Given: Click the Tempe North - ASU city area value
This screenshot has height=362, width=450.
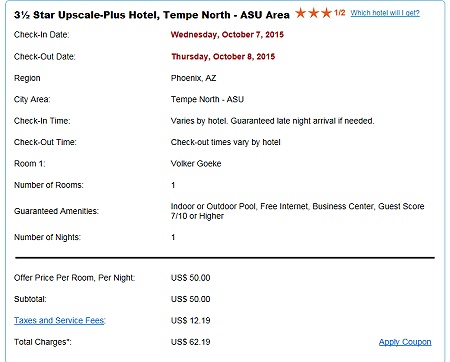Looking at the screenshot, I should coord(207,99).
